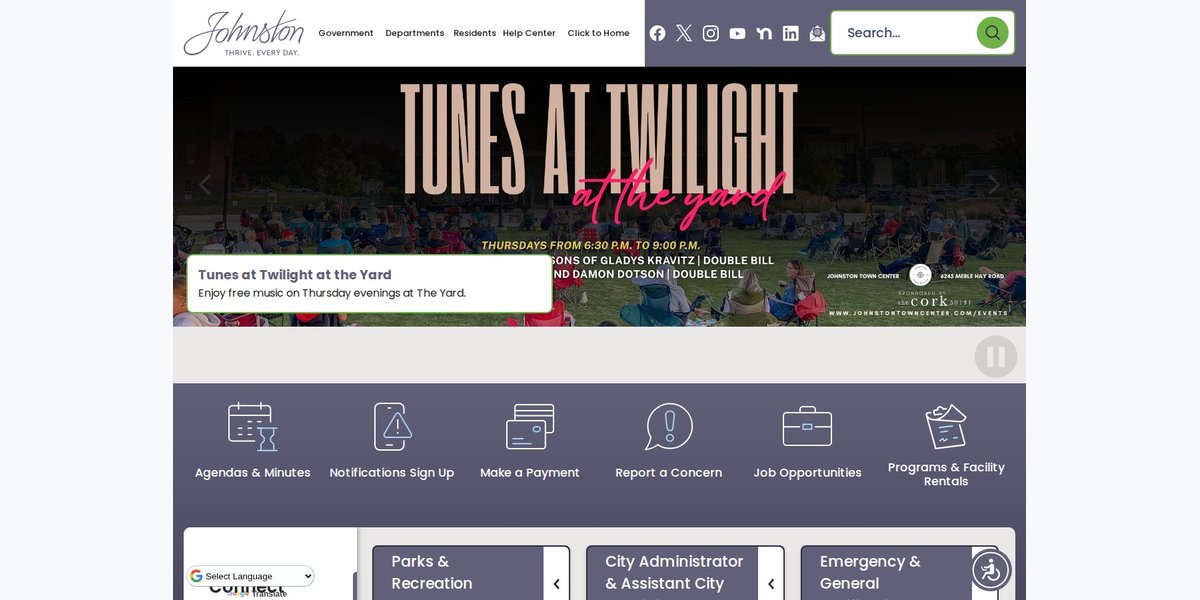This screenshot has width=1200, height=600.
Task: Expand the City Administrator & Assistant City card chevron
Action: [771, 584]
